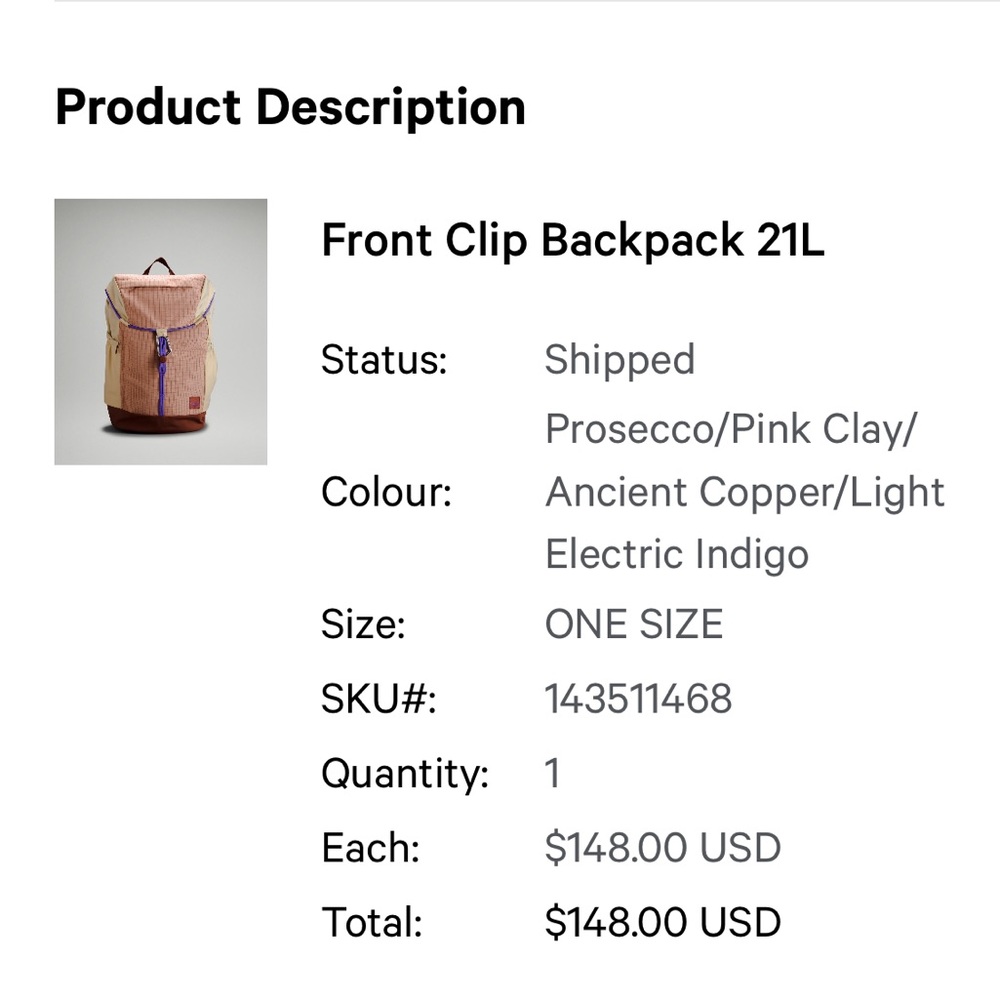
Task: Click the backpack product thumbnail image
Action: pyautogui.click(x=160, y=332)
